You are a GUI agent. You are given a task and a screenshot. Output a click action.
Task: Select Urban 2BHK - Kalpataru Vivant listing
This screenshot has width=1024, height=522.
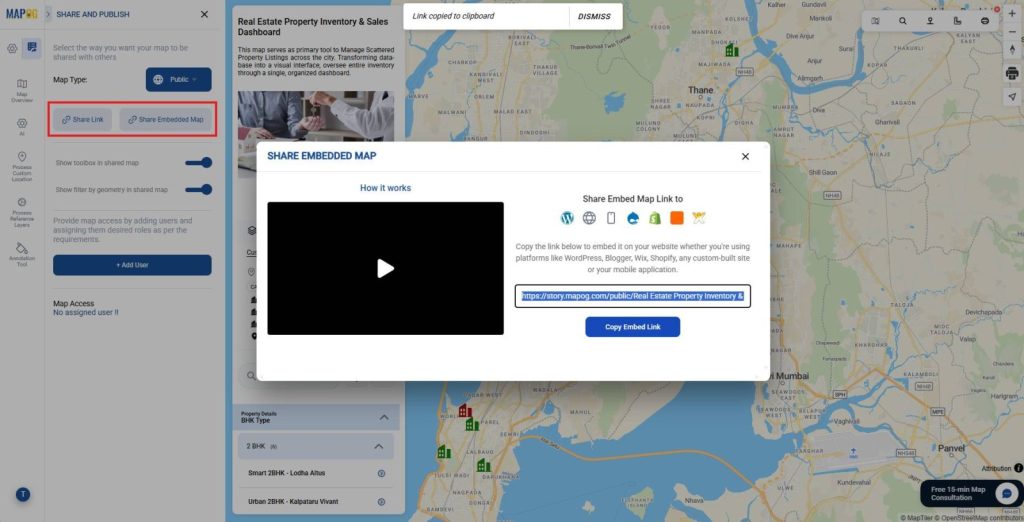pos(293,502)
